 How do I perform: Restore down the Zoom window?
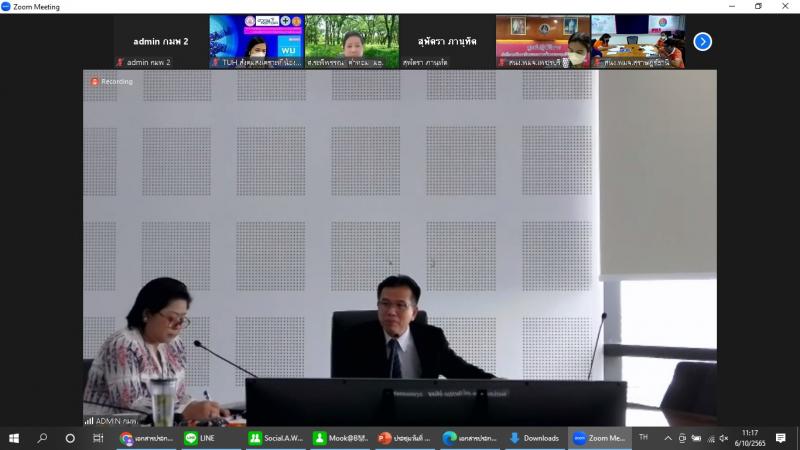758,6
